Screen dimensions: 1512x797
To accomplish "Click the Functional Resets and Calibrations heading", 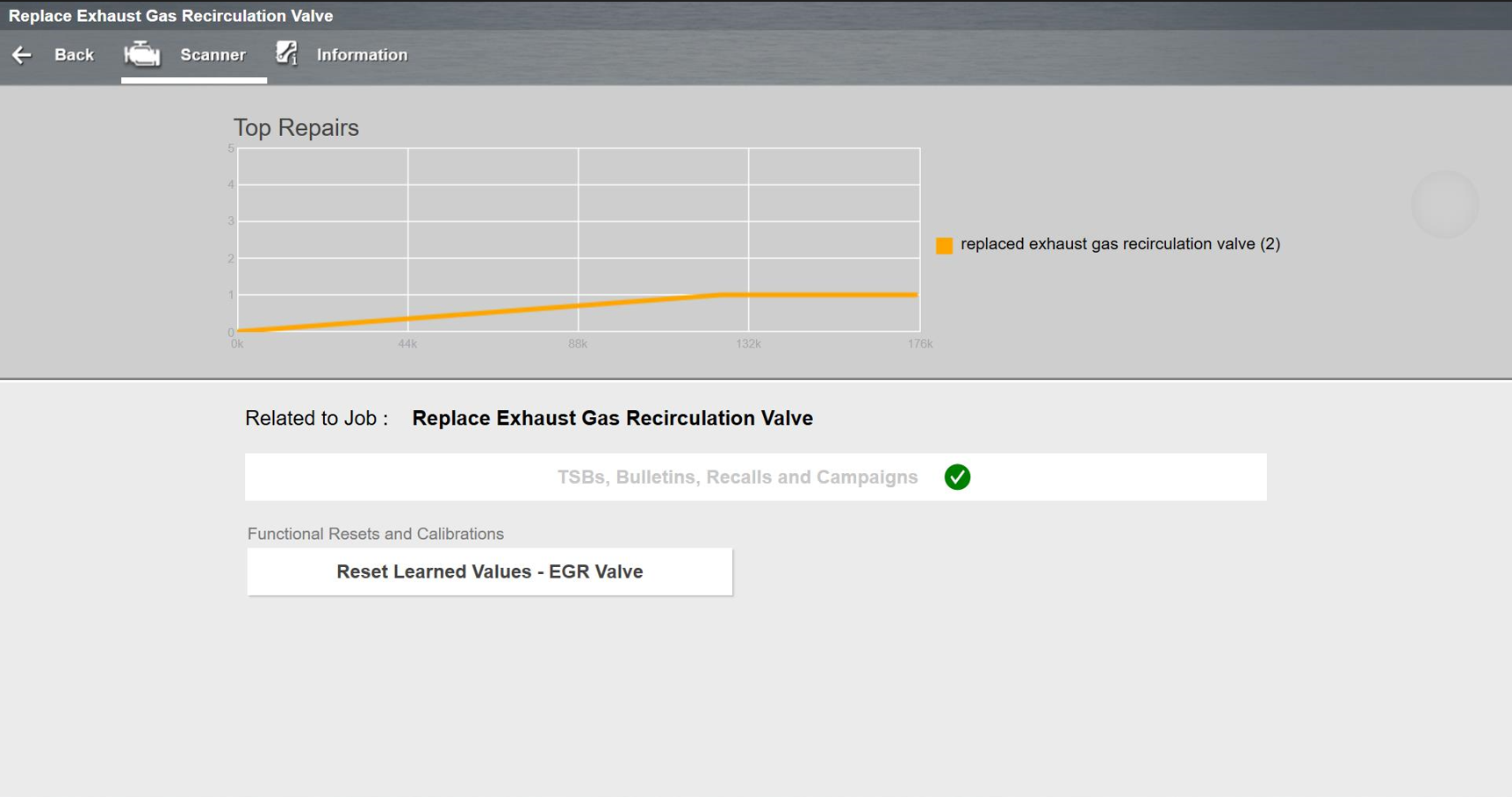I will 375,534.
